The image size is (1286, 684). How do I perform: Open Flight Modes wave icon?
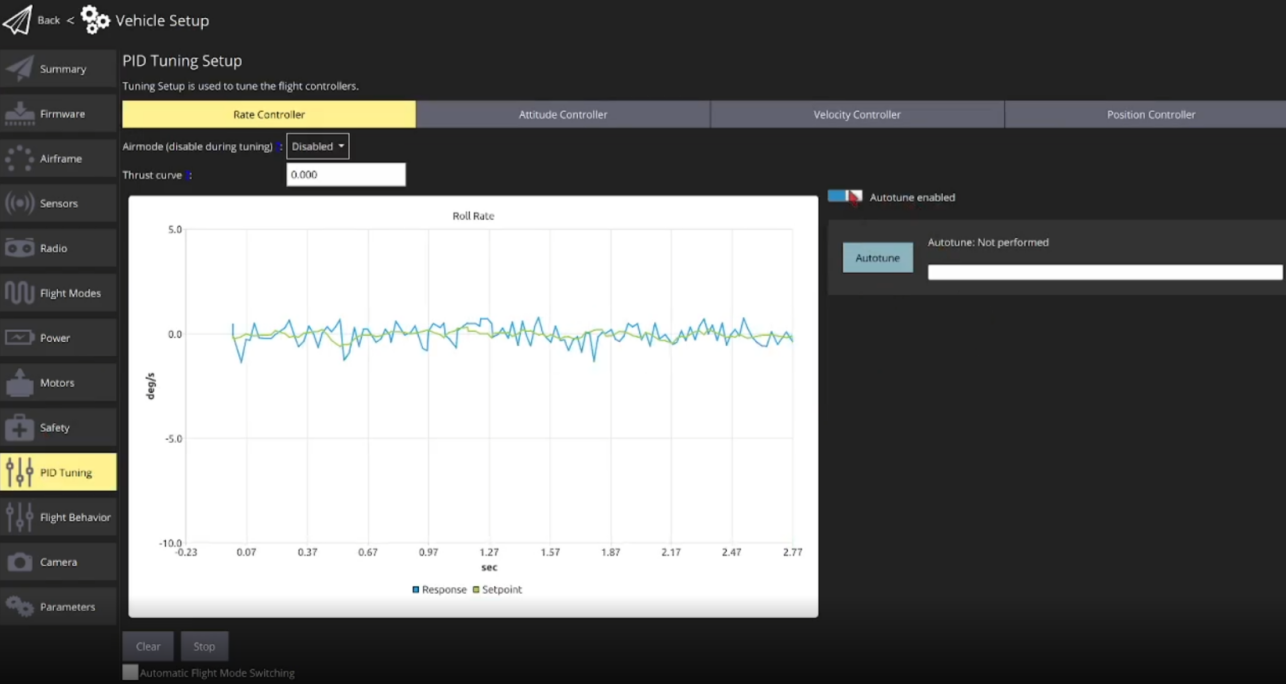point(20,293)
